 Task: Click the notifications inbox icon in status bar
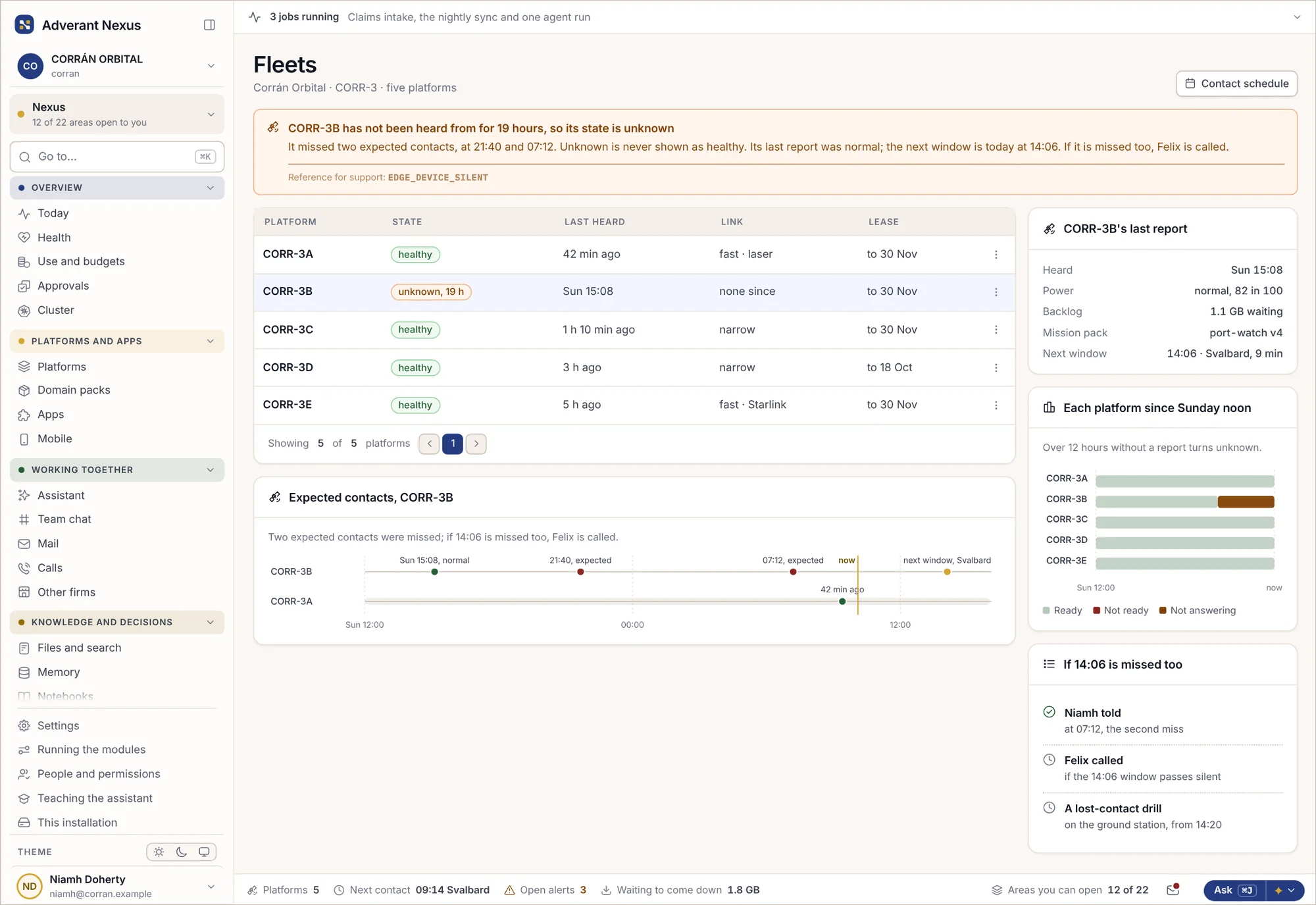click(1173, 890)
